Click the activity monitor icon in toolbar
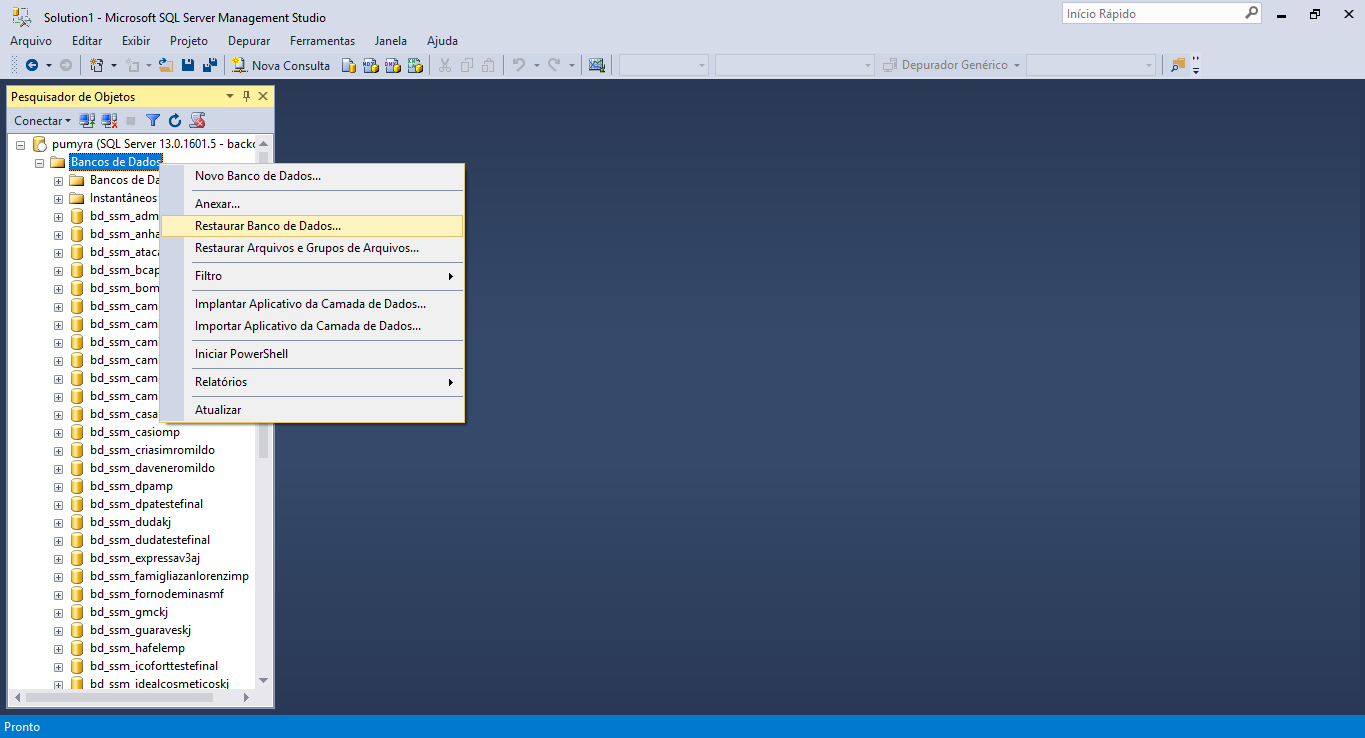The height and width of the screenshot is (738, 1365). 597,65
